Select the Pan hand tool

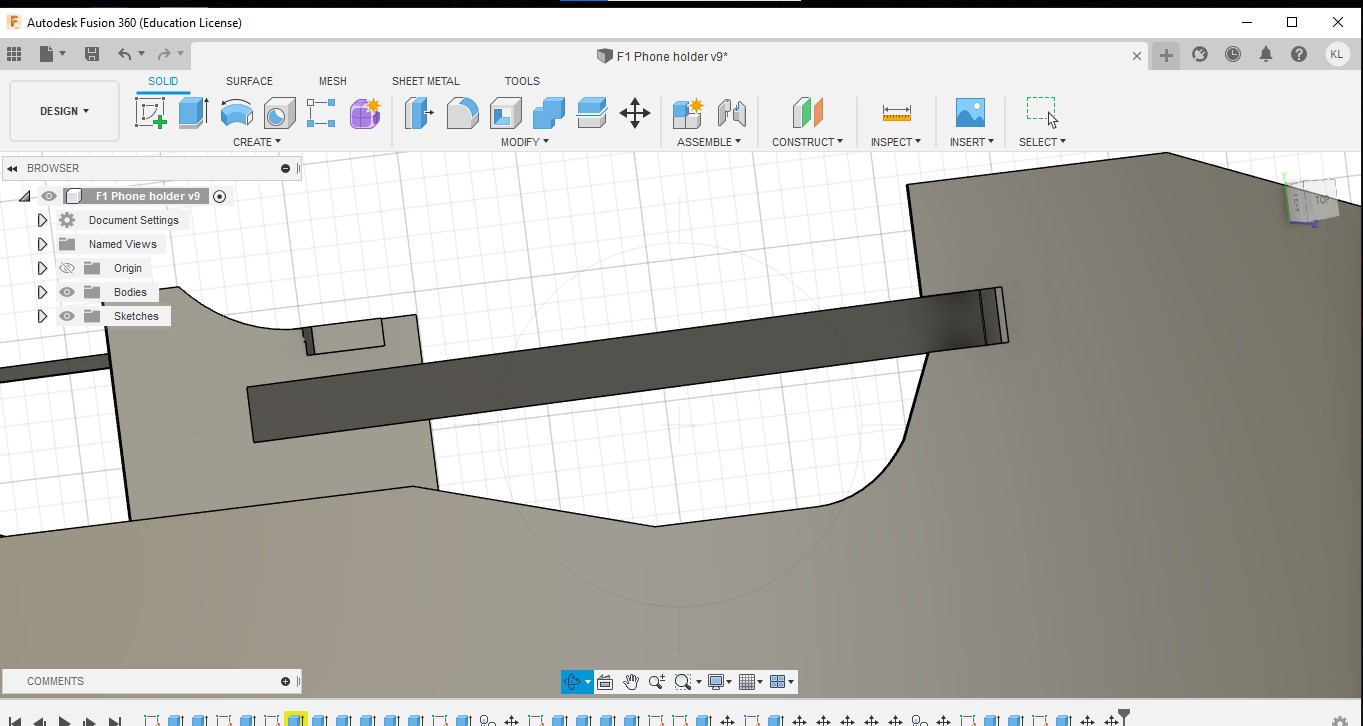coord(631,682)
